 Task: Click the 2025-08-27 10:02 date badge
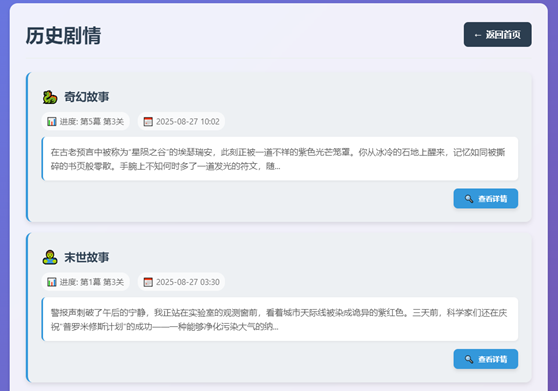click(181, 122)
